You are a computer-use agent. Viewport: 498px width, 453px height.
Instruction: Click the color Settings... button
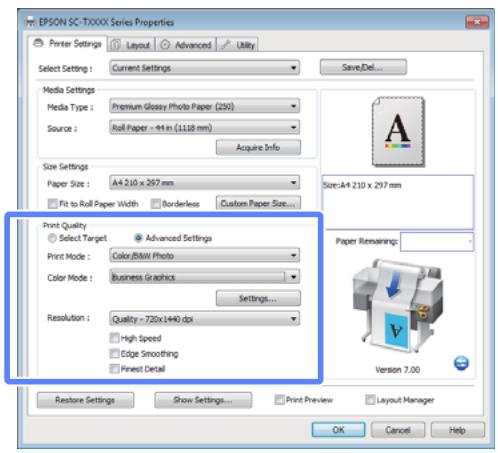pyautogui.click(x=258, y=298)
